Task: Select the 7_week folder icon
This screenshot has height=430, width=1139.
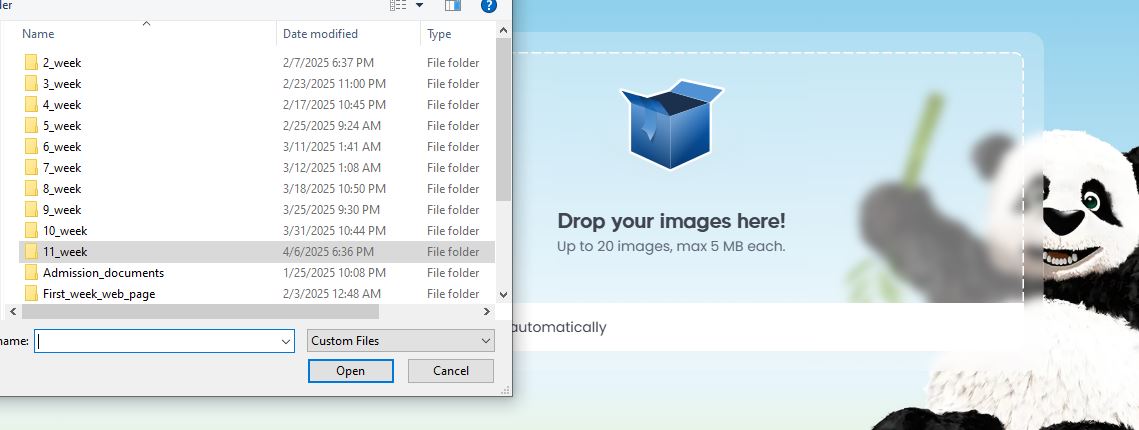Action: [x=31, y=168]
